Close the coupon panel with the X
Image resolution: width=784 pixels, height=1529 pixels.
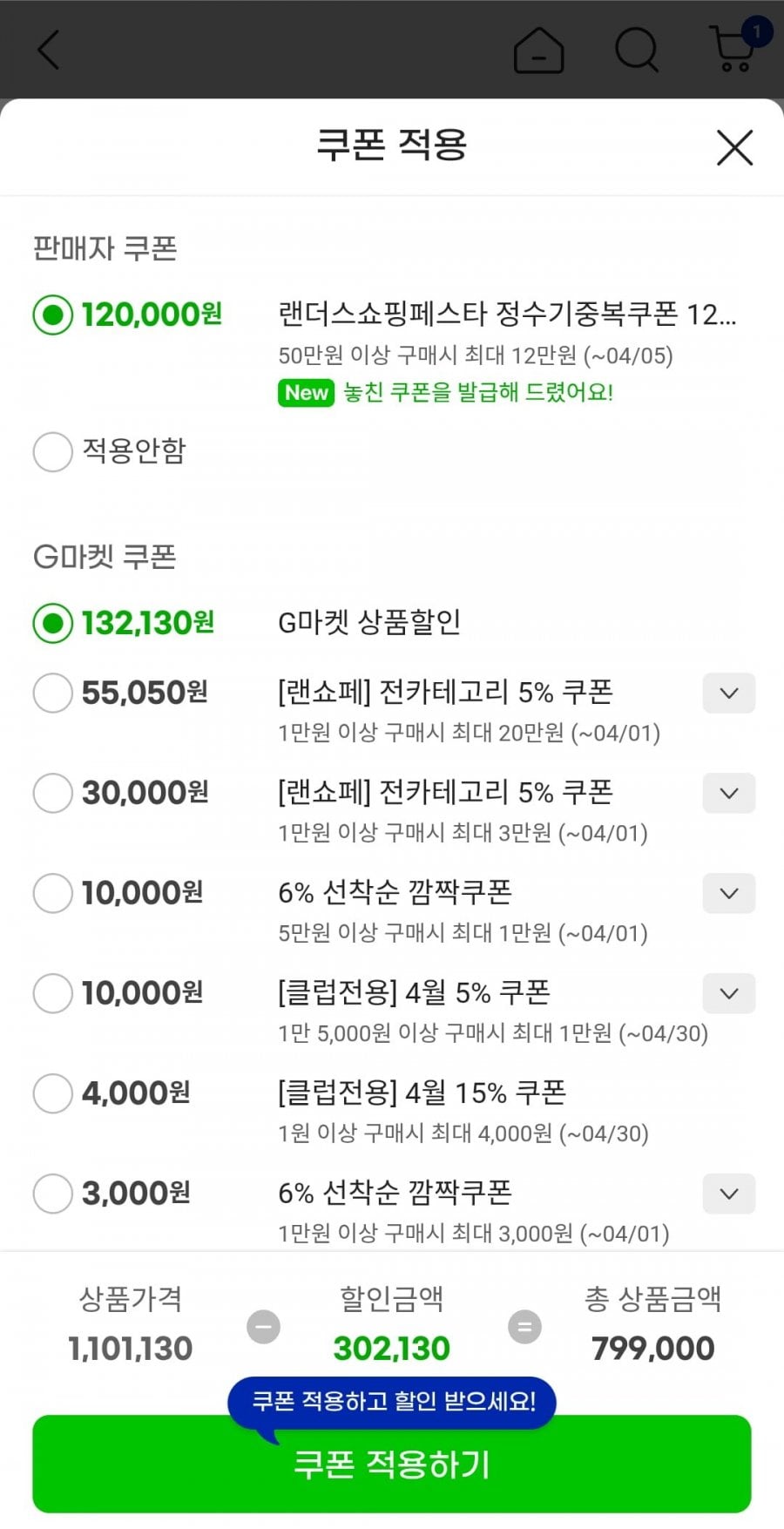[x=734, y=147]
